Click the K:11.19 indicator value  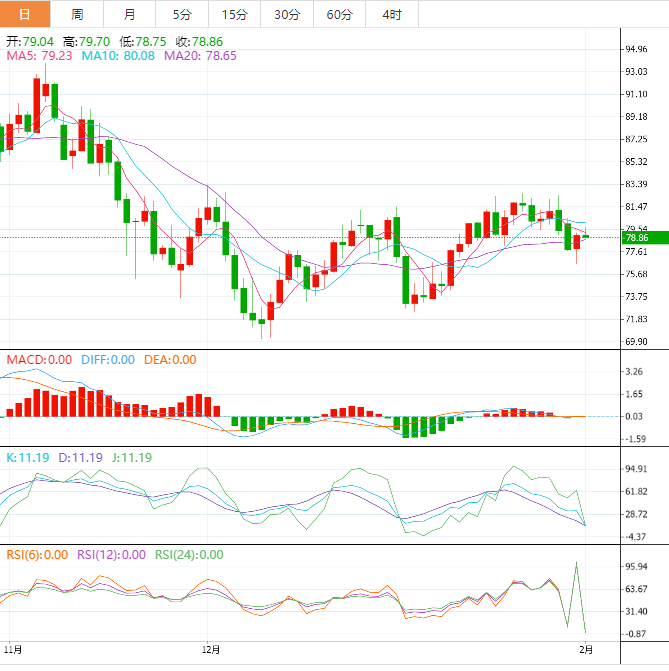point(28,457)
